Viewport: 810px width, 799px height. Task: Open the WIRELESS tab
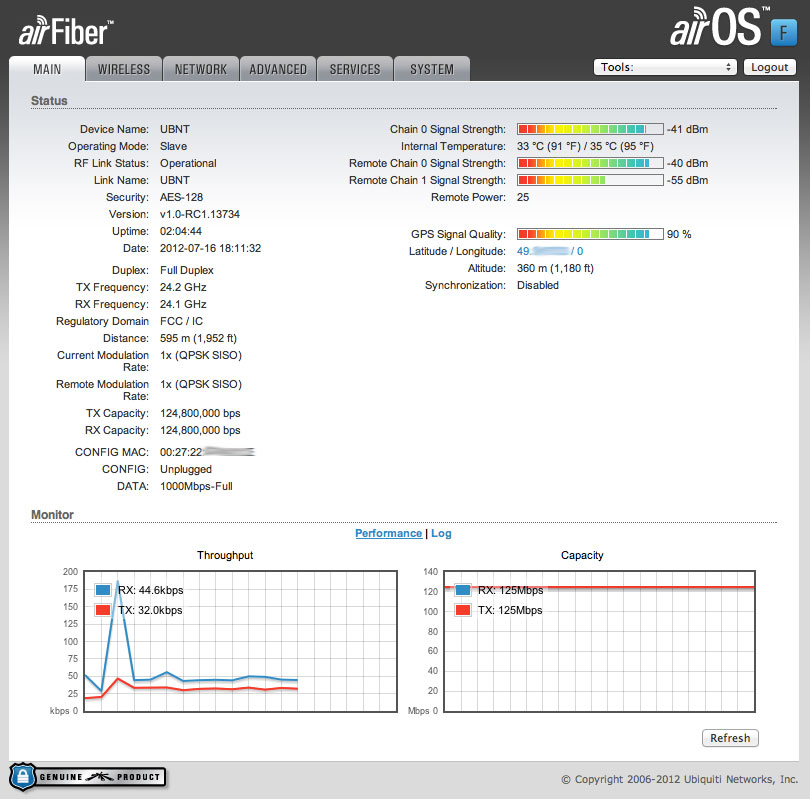point(124,69)
